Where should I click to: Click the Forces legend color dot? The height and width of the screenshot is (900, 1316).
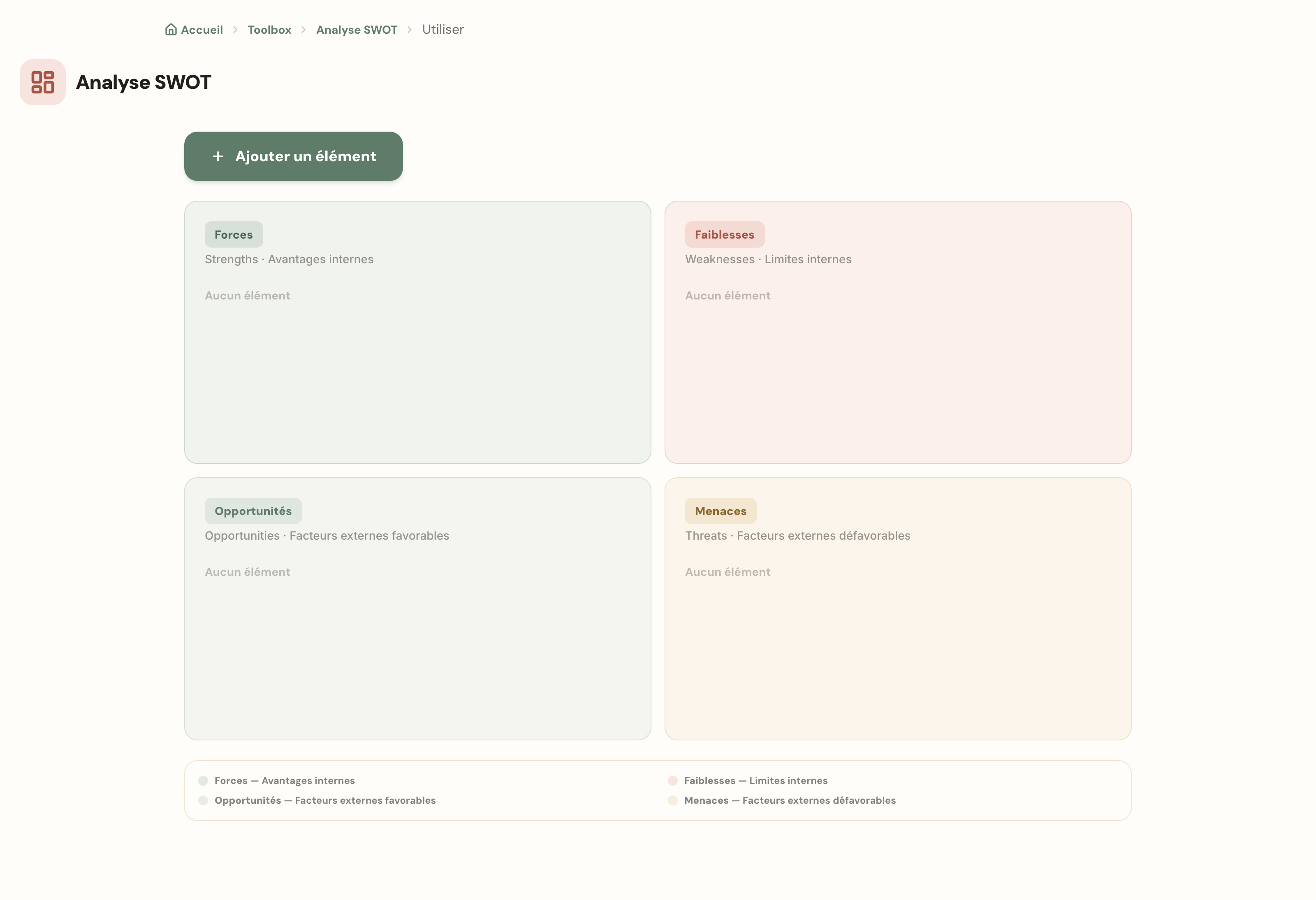(x=203, y=781)
